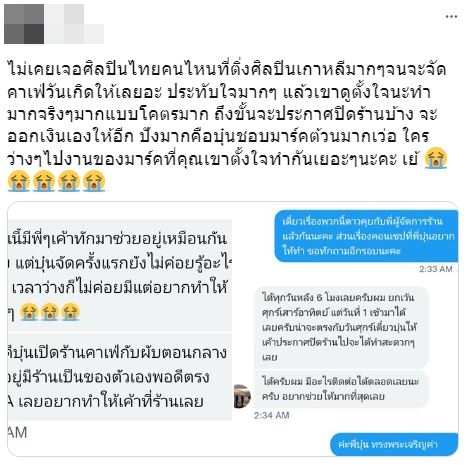Click the first crying emoji inside left chat image
The width and height of the screenshot is (469, 465).
pos(29,312)
